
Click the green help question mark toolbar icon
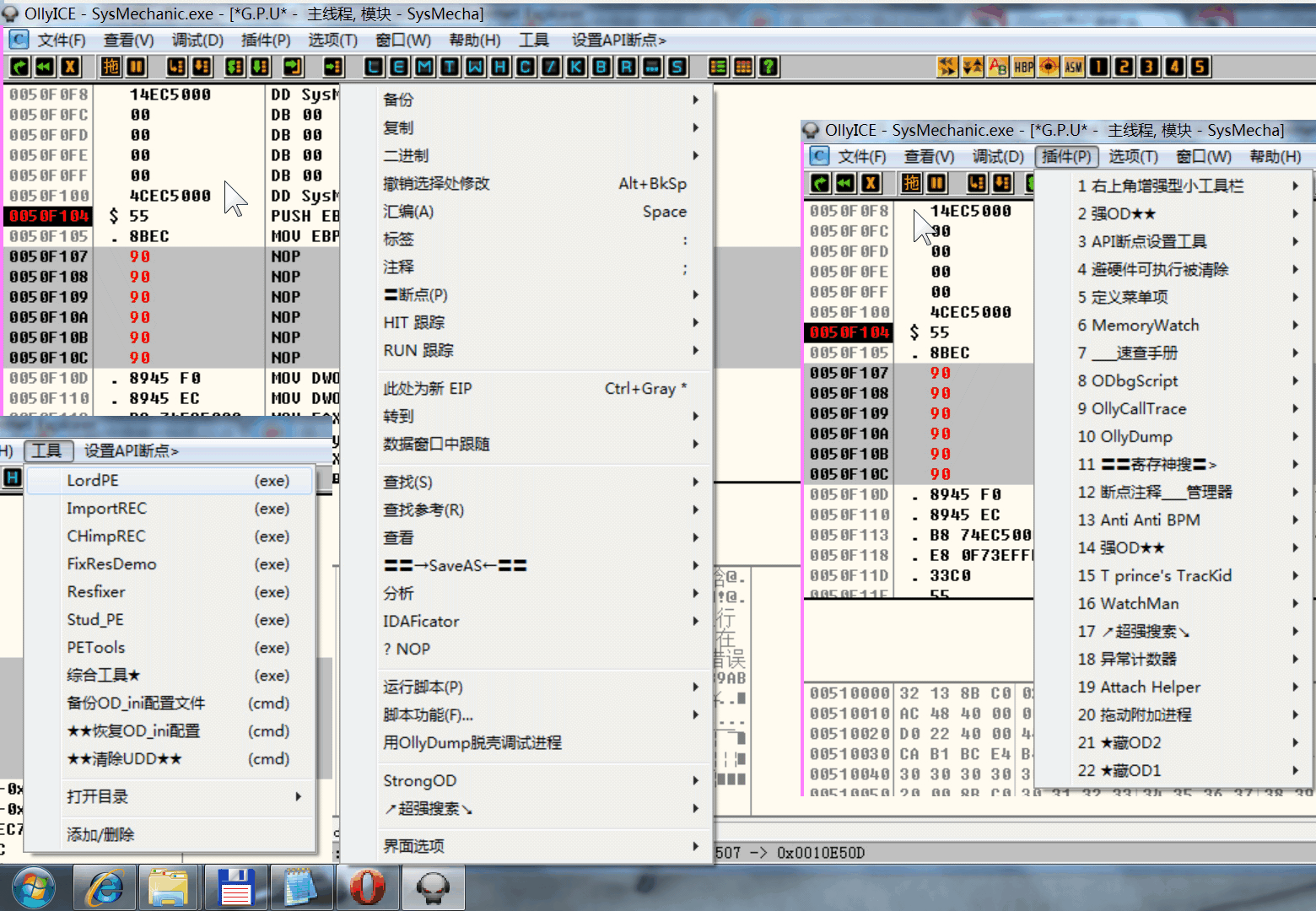[x=769, y=67]
